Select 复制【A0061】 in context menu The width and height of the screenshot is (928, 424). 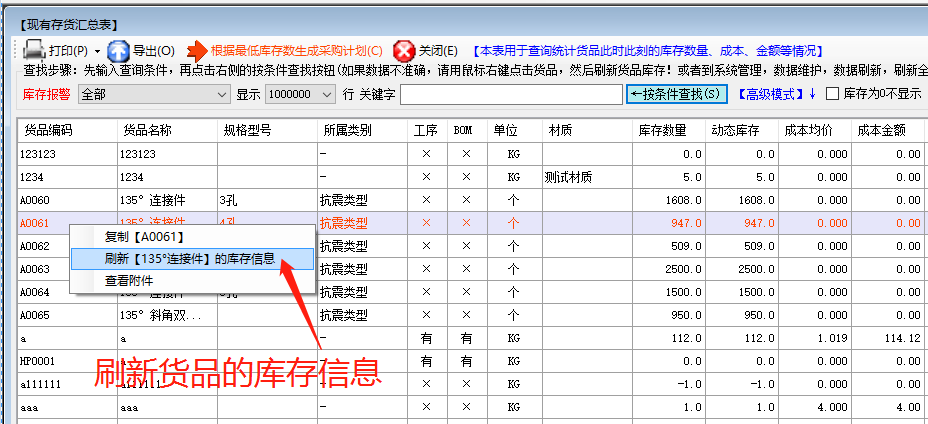pyautogui.click(x=192, y=237)
